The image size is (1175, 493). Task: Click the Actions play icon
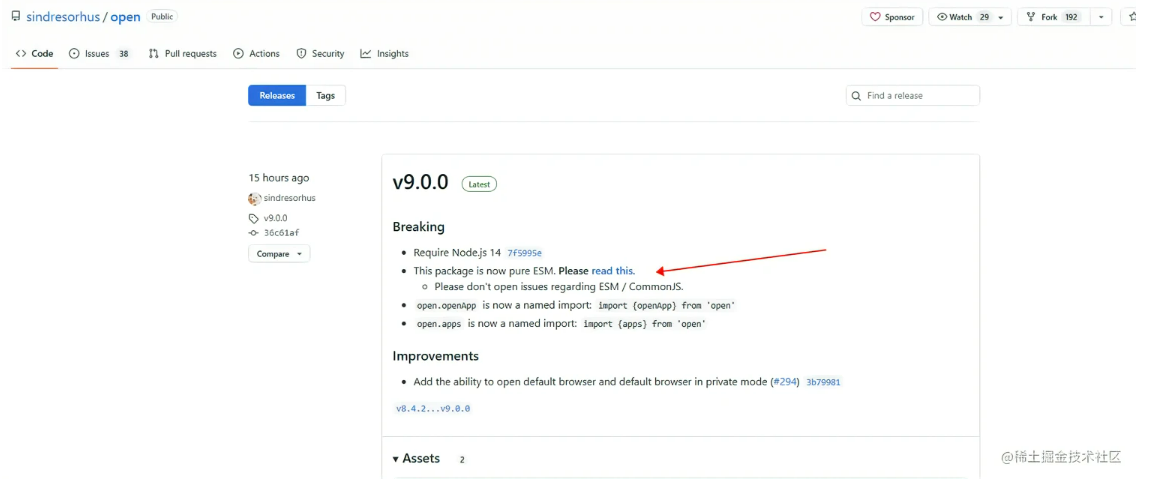(238, 54)
